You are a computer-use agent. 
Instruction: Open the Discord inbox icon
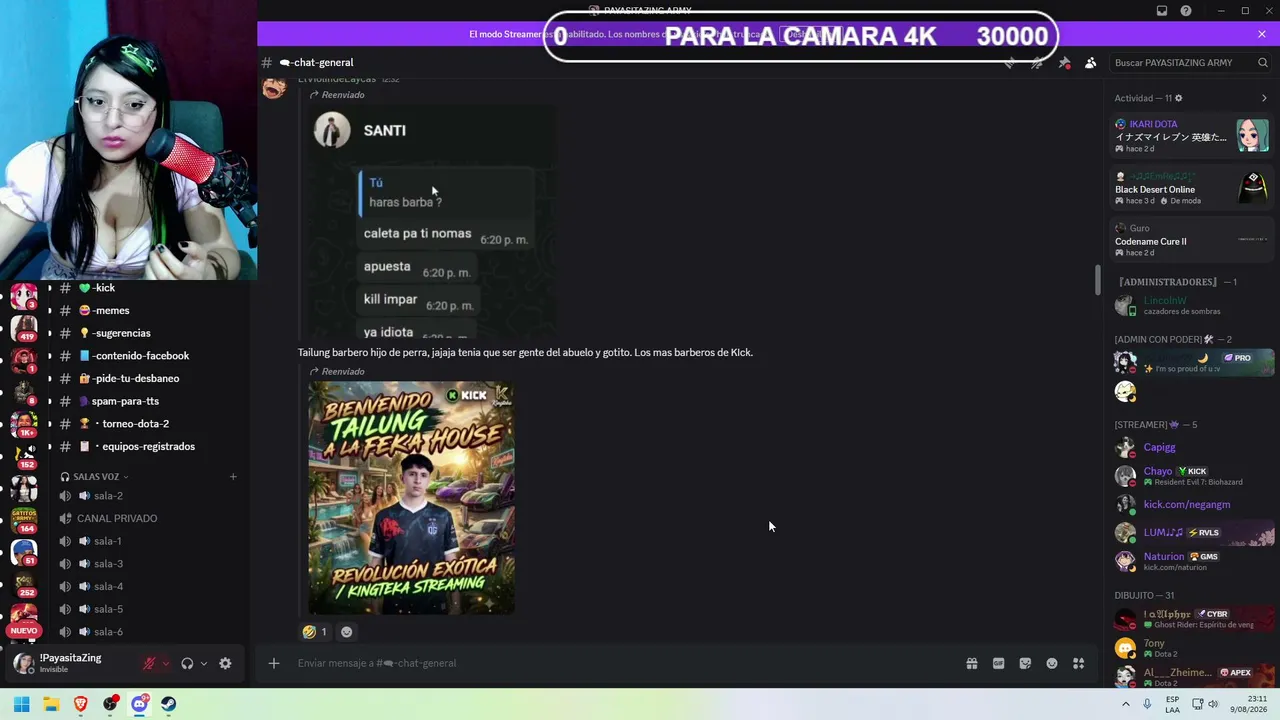(x=1162, y=11)
